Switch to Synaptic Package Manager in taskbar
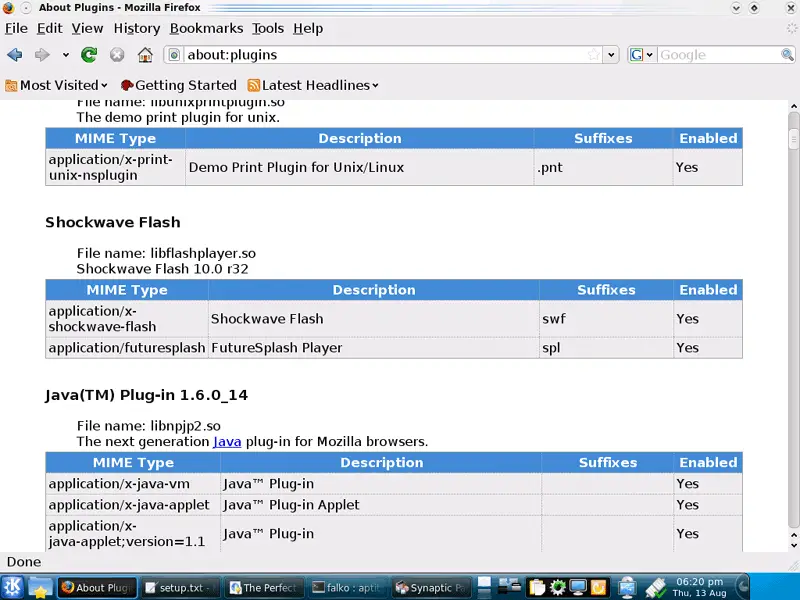The width and height of the screenshot is (800, 600). [x=432, y=588]
